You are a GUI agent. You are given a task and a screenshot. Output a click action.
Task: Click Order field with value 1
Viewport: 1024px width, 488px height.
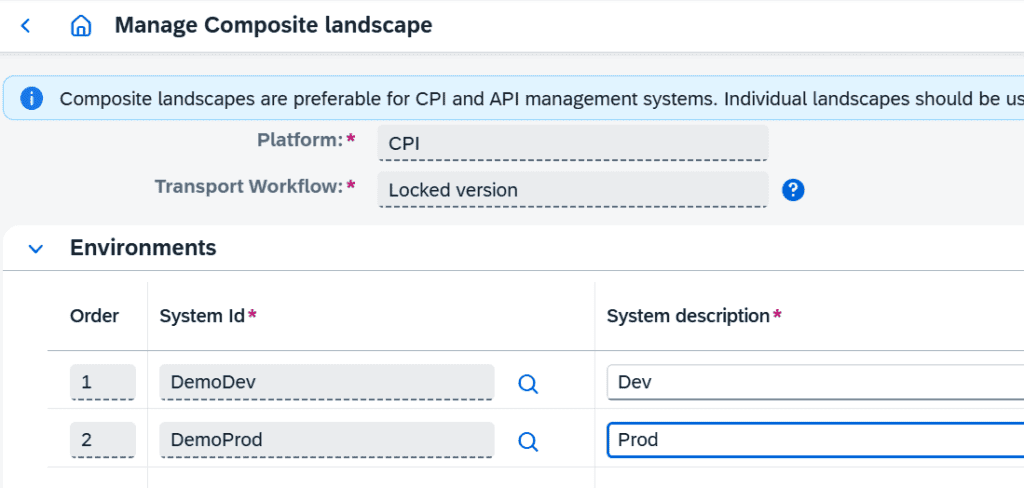[103, 382]
